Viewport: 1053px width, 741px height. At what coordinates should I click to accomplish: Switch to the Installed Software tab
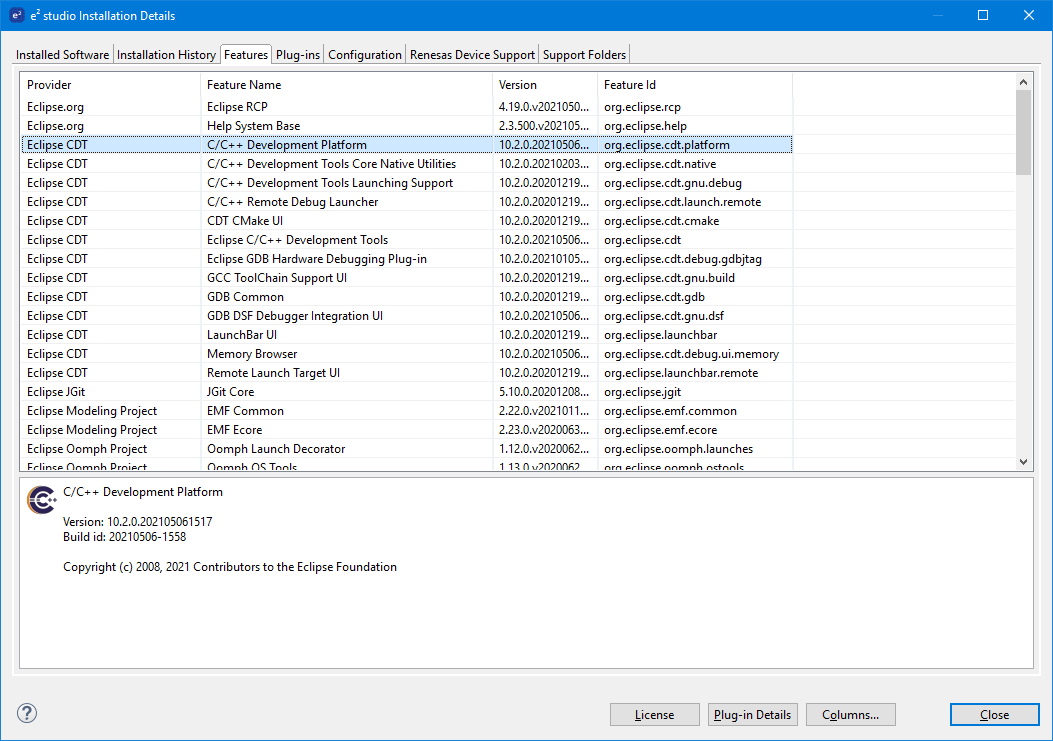click(62, 54)
